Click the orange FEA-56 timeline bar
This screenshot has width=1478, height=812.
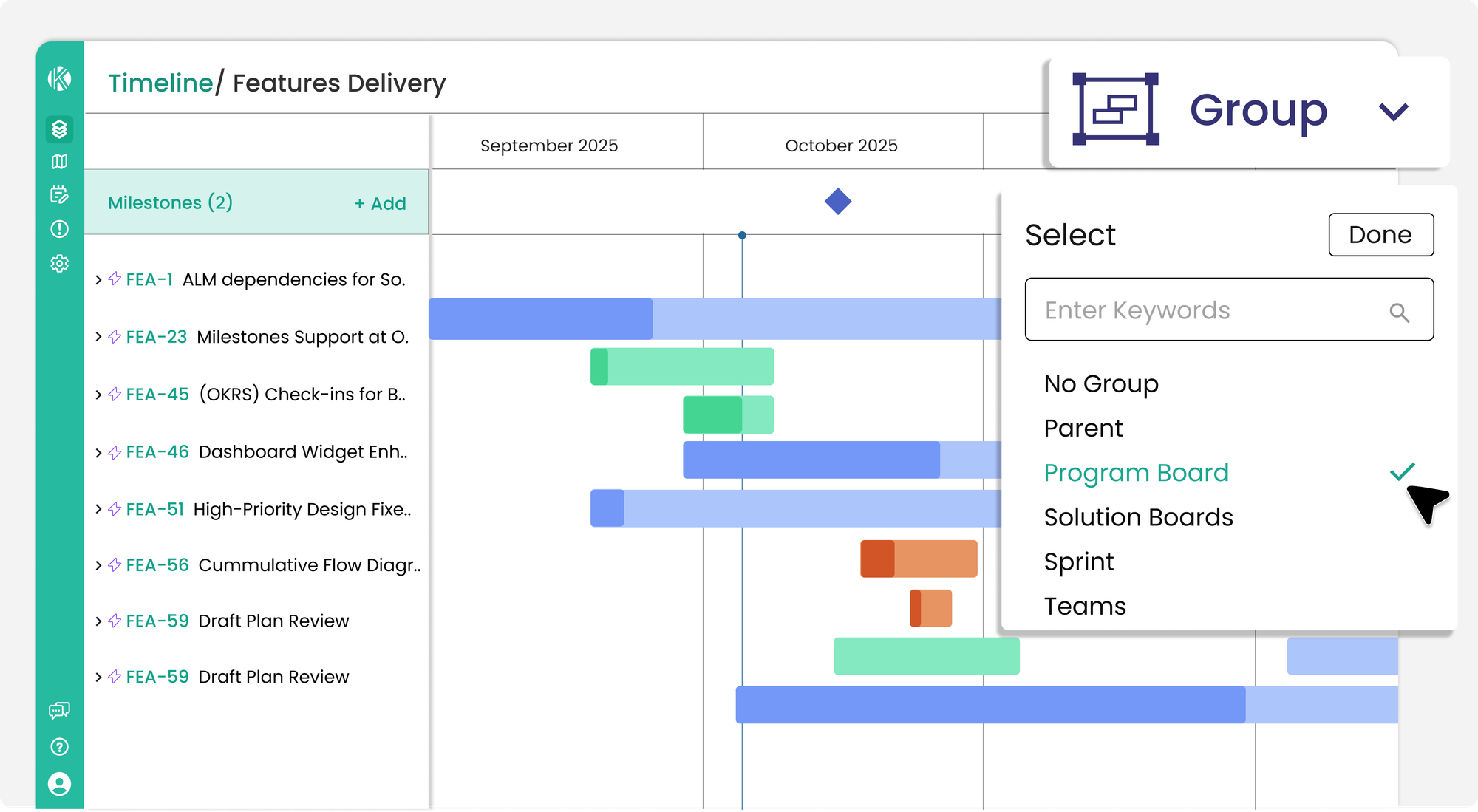point(919,559)
